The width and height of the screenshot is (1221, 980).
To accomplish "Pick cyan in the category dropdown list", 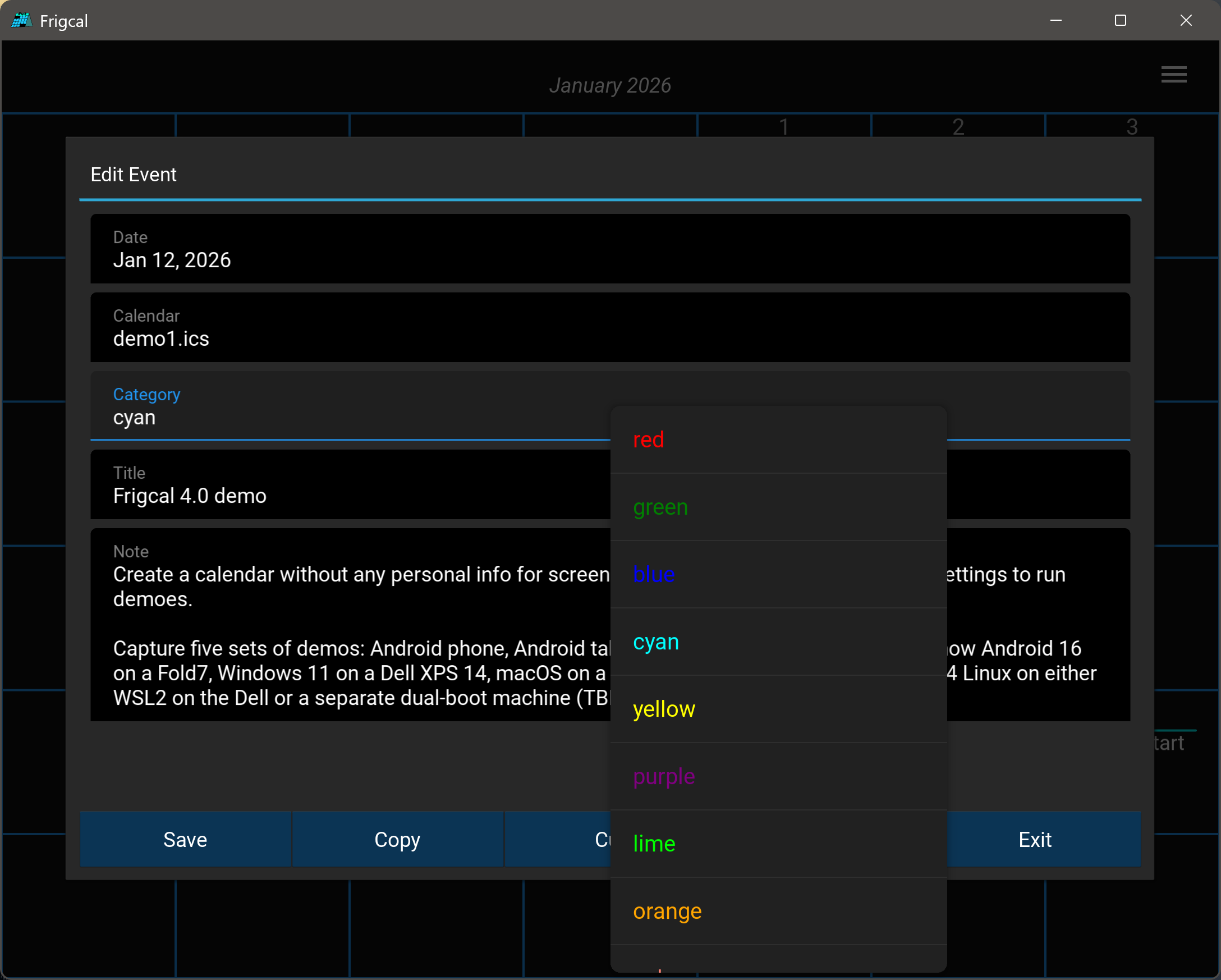I will [x=778, y=642].
